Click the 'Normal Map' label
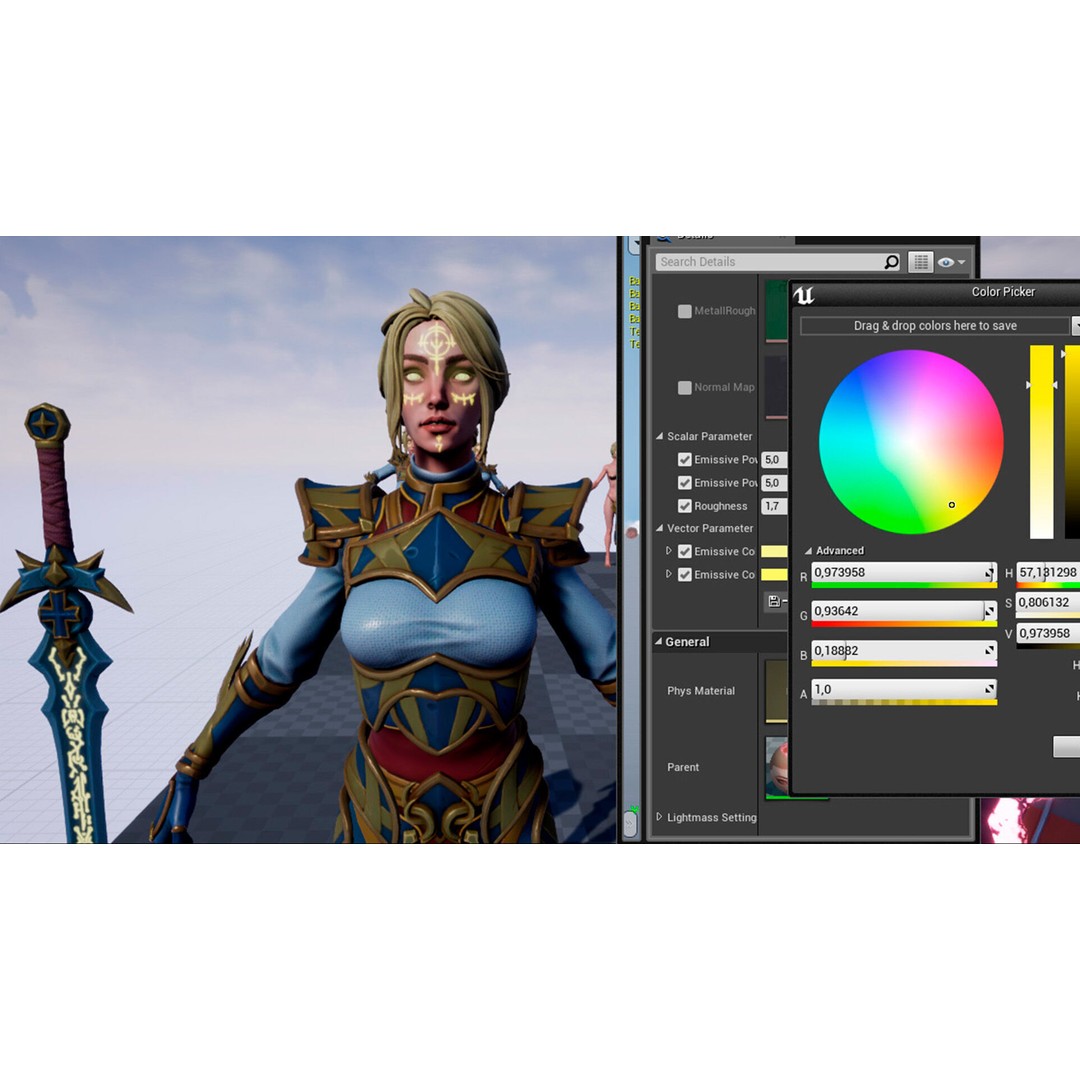 tap(724, 388)
